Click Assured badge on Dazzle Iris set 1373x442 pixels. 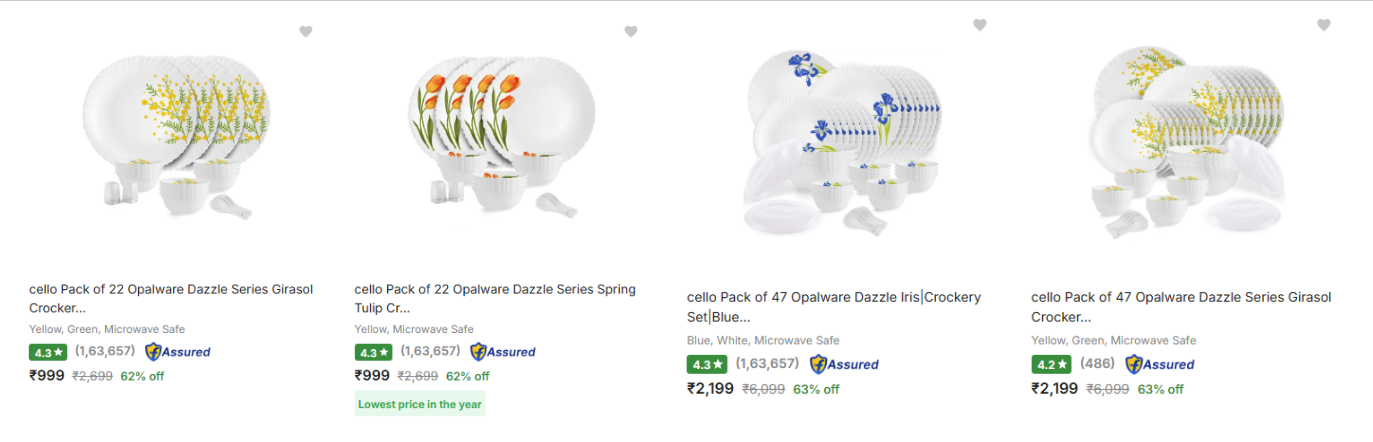(844, 365)
